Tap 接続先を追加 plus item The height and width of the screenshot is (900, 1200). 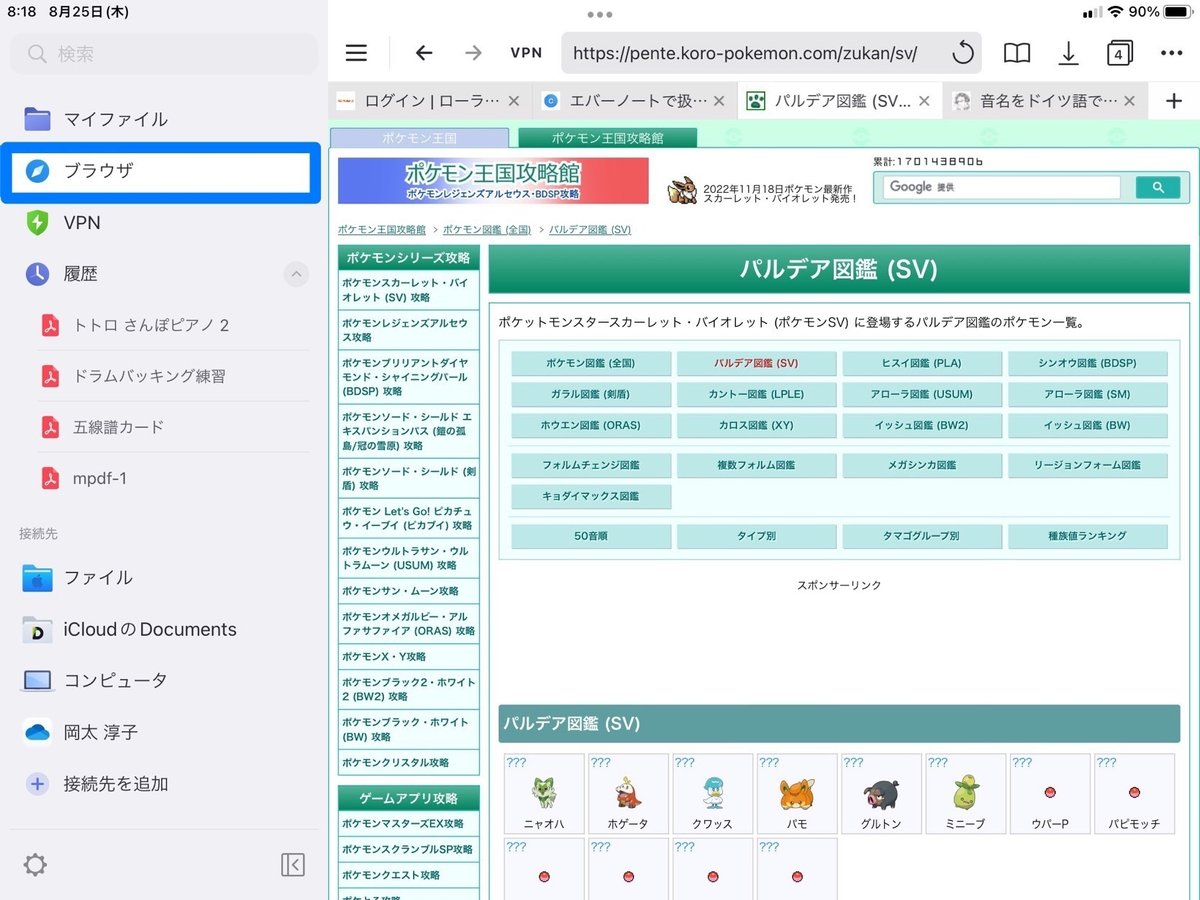164,784
